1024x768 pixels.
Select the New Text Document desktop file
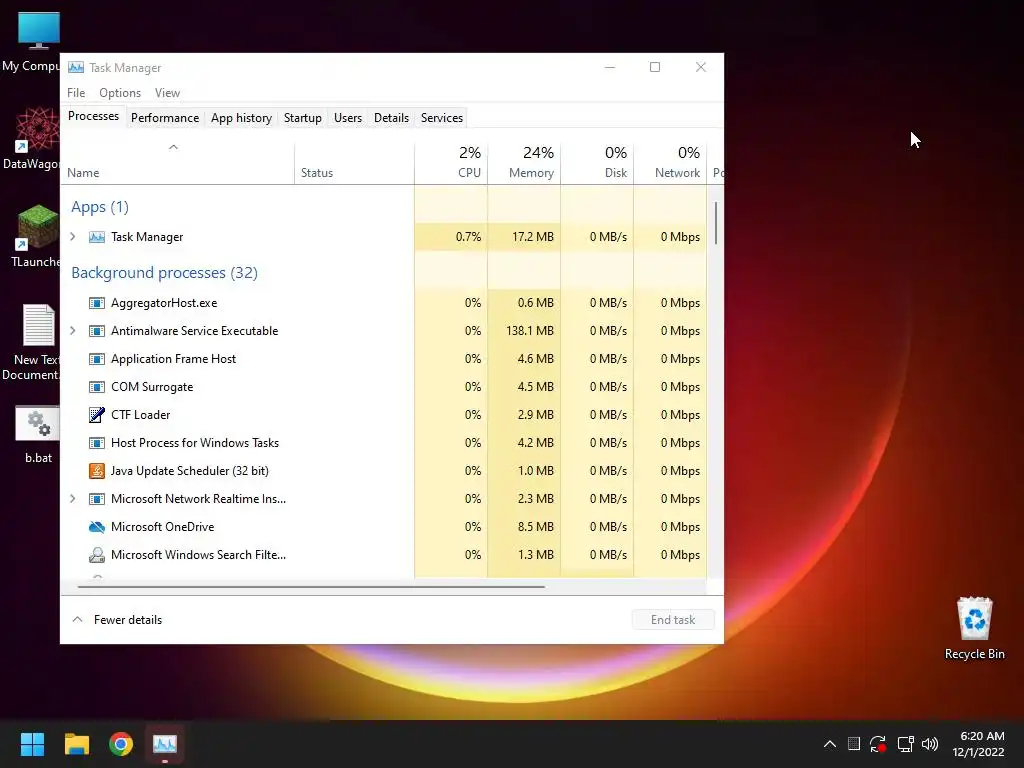[31, 342]
